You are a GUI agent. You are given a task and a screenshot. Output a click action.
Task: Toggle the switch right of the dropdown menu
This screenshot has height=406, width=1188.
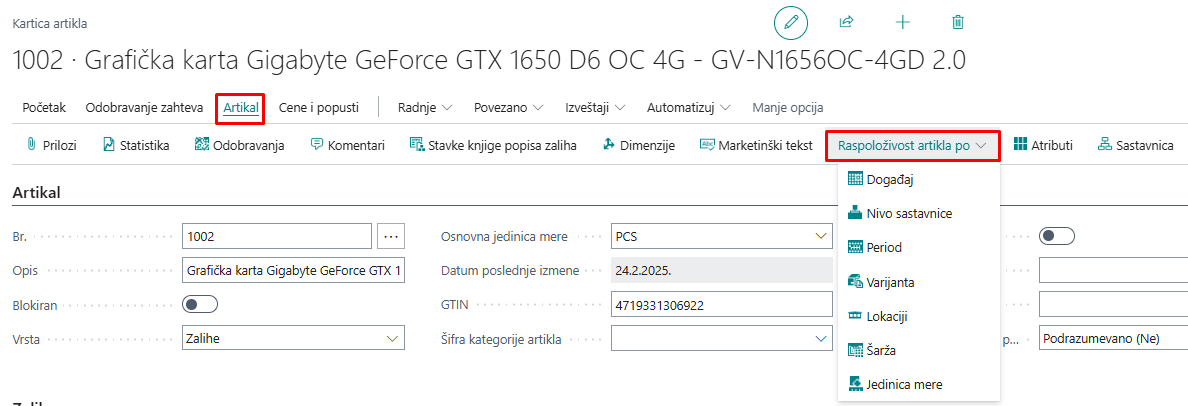point(1057,236)
